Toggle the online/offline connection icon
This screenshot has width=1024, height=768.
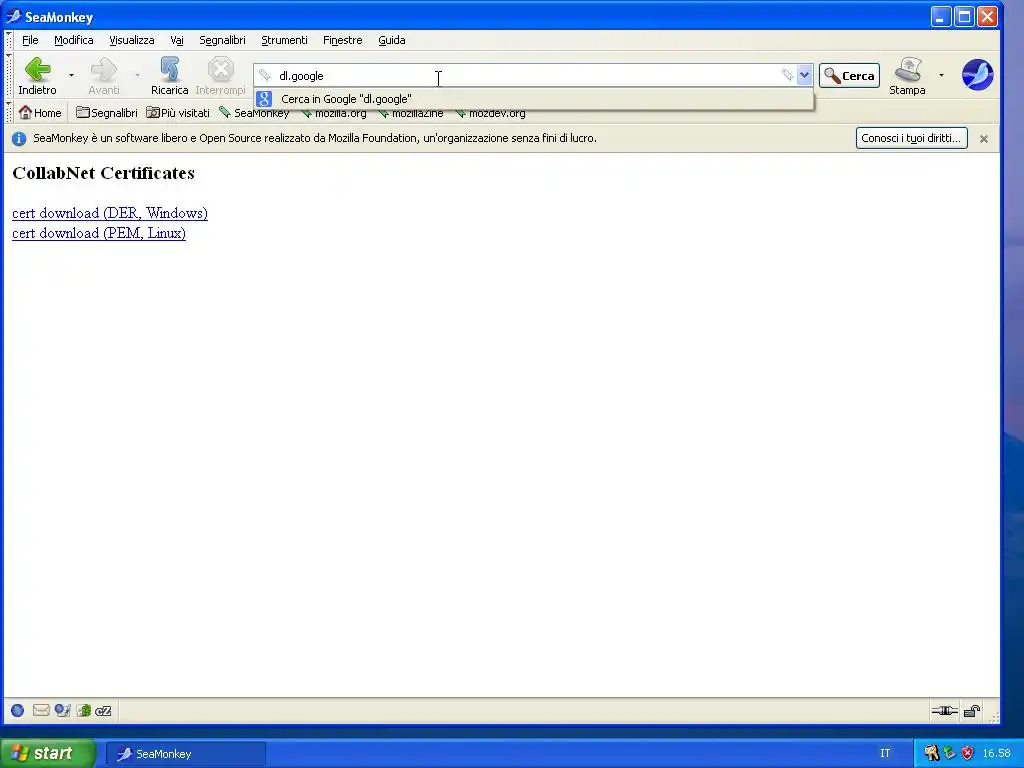click(x=944, y=711)
